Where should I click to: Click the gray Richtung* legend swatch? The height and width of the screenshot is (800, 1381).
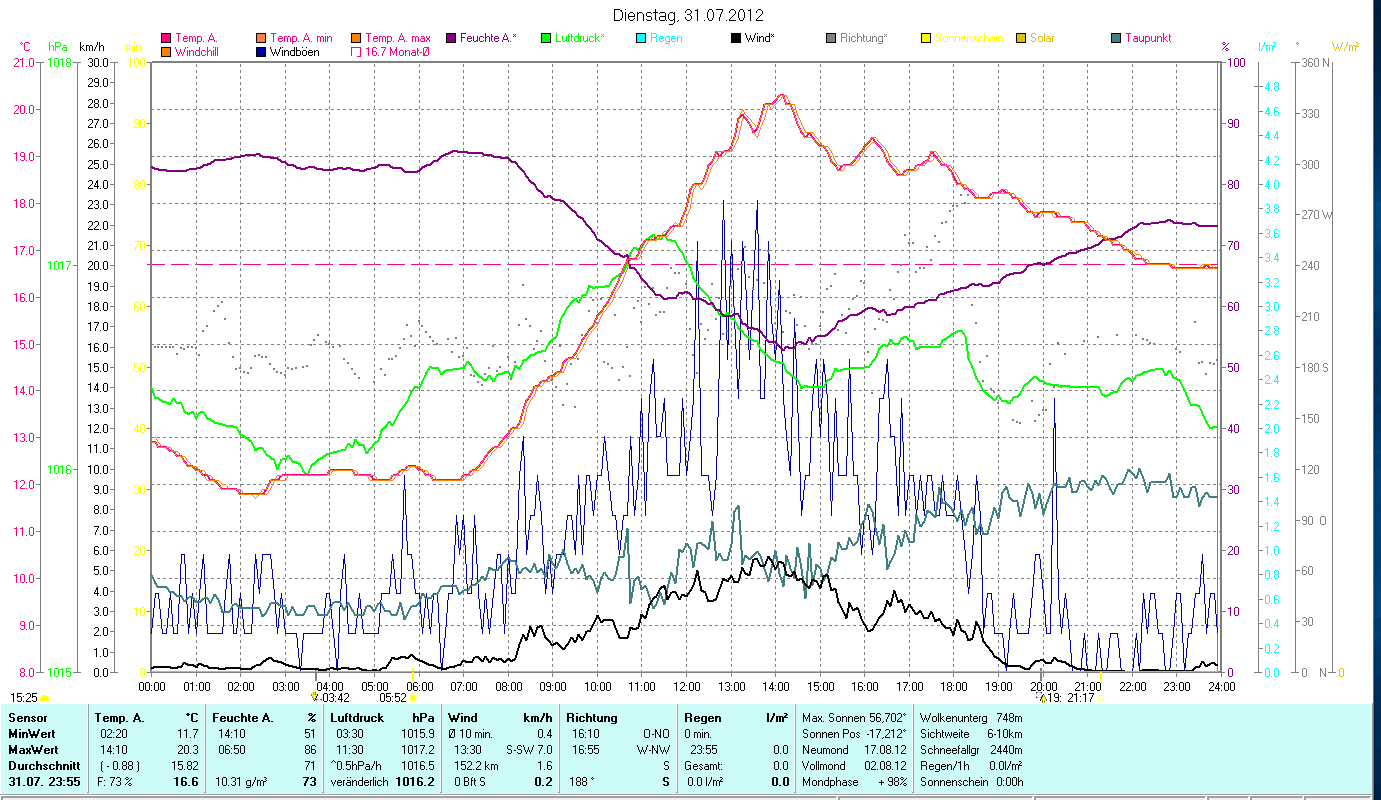click(831, 38)
